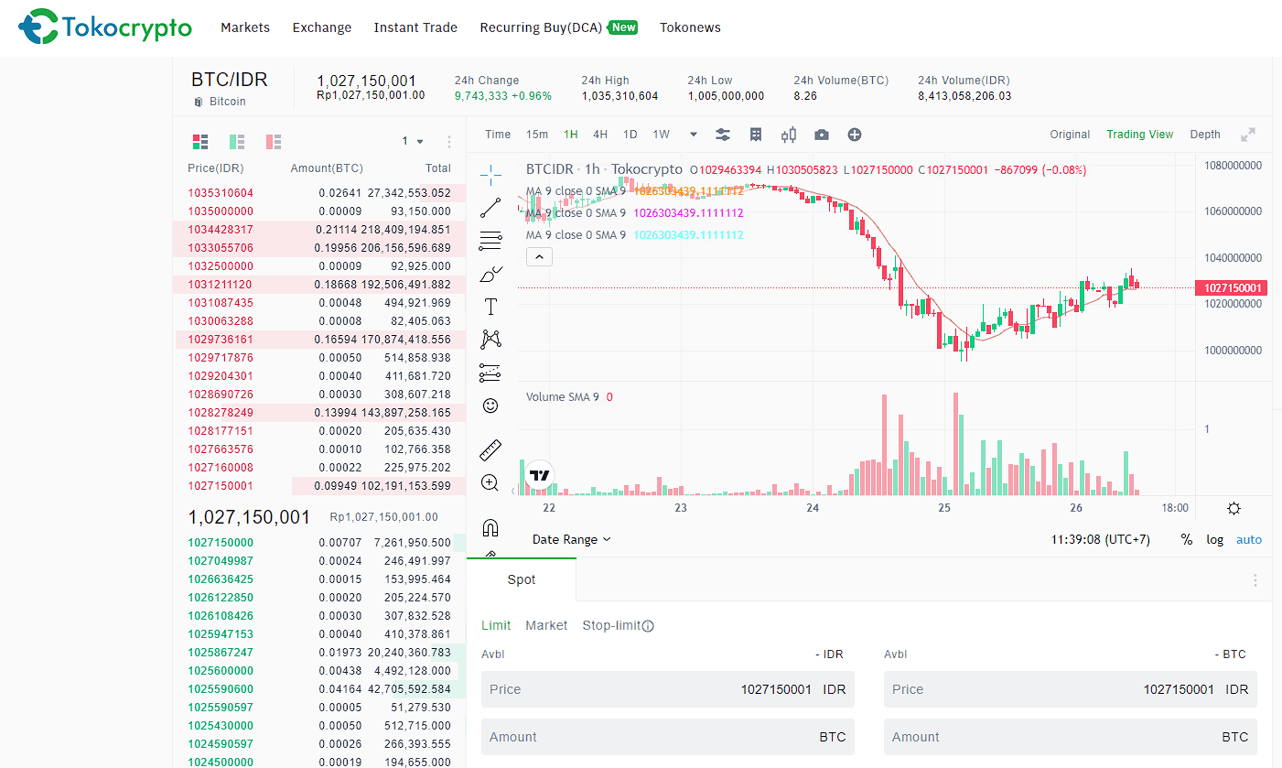
Task: Click the Stop-limit info icon
Action: 648,626
